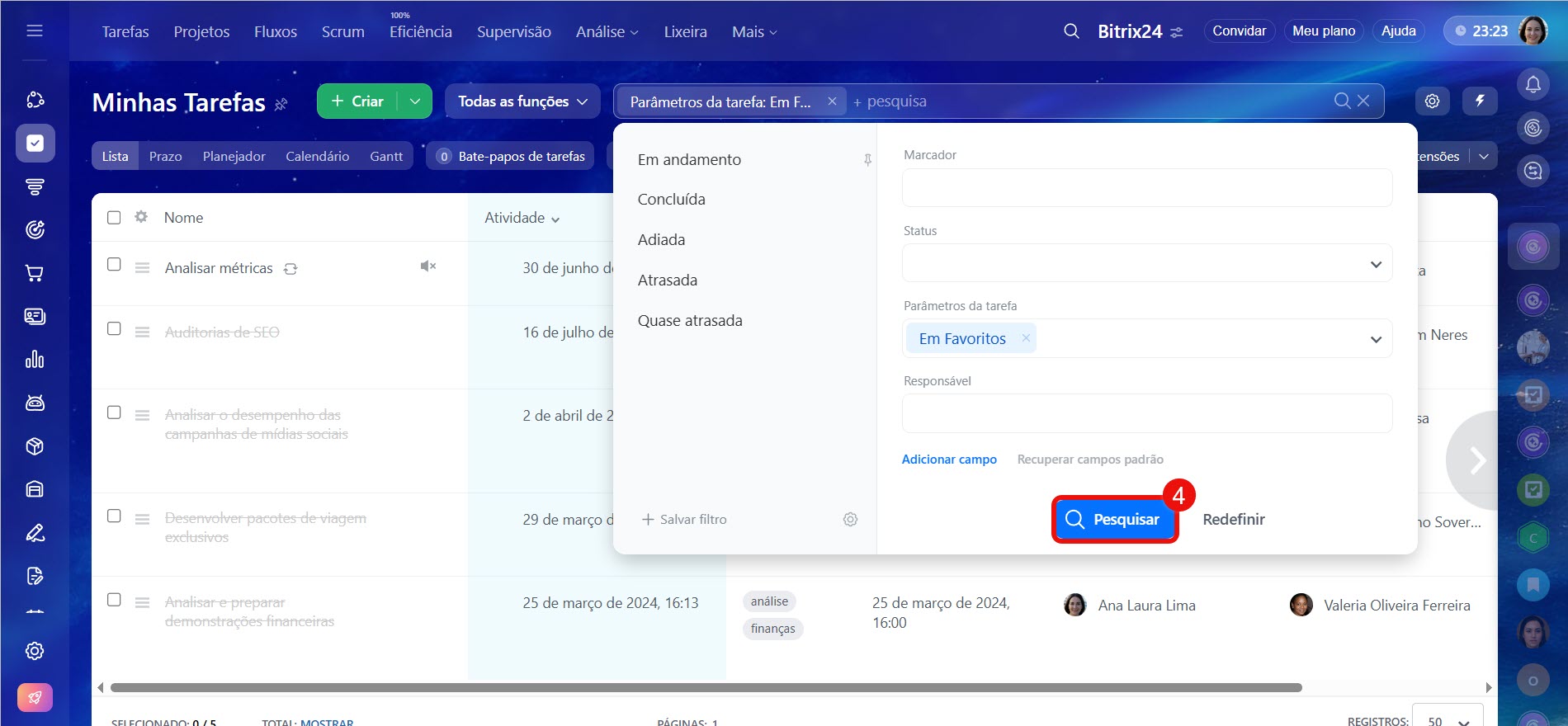Click the Adicionar campo link
This screenshot has width=1568, height=726.
(x=948, y=460)
